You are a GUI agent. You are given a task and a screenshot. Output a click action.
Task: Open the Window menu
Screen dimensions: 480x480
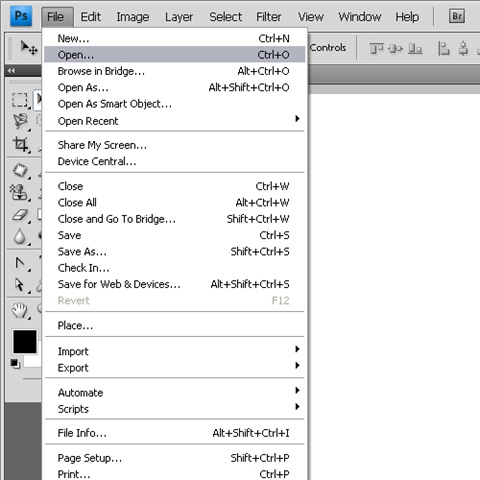coord(360,17)
